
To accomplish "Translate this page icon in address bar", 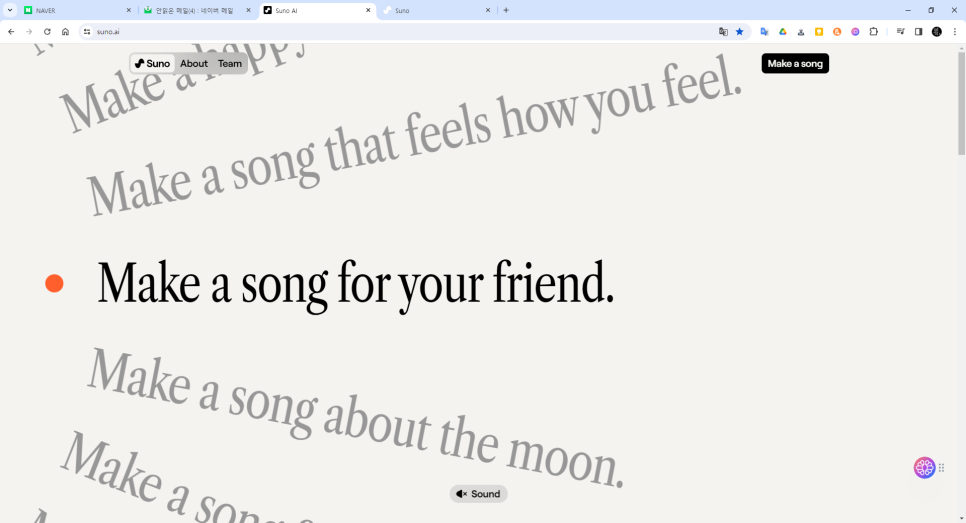I will click(x=723, y=31).
